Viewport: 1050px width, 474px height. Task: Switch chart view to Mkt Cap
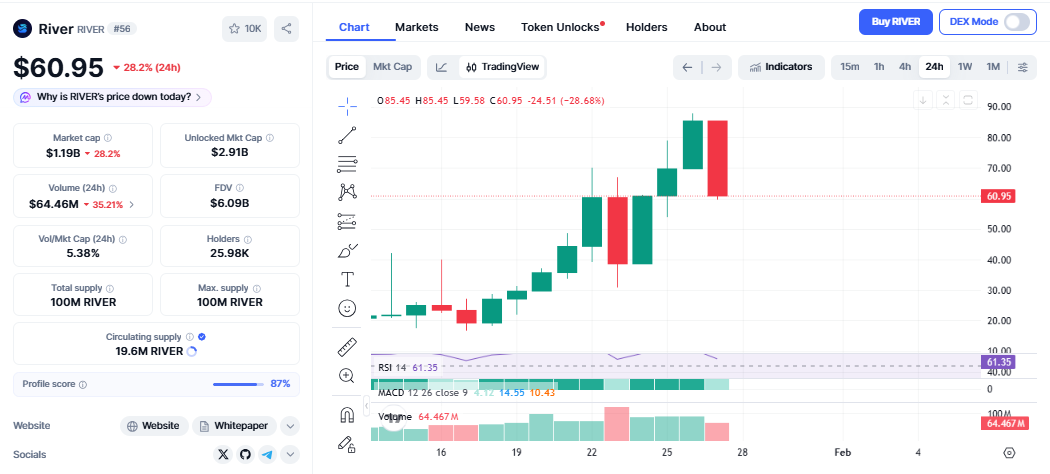click(392, 67)
